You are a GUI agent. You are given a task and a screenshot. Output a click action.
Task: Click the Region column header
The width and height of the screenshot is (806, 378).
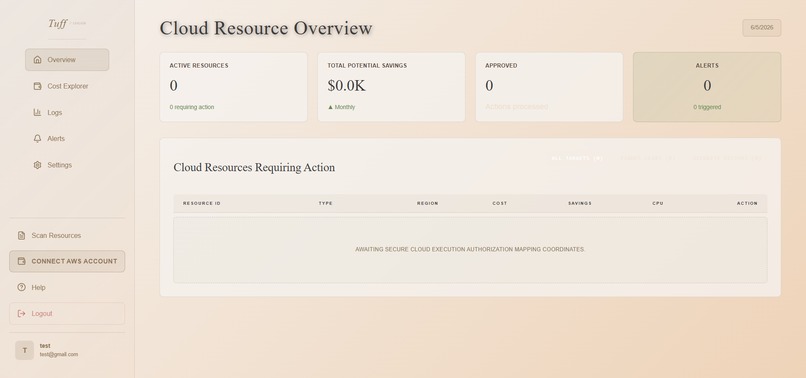pos(428,204)
